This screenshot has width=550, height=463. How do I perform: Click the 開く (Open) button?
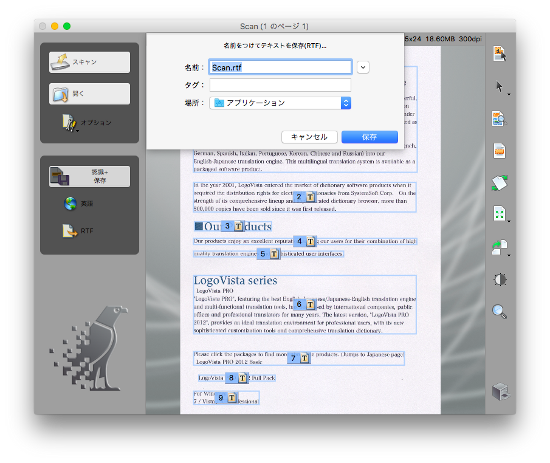pos(89,94)
